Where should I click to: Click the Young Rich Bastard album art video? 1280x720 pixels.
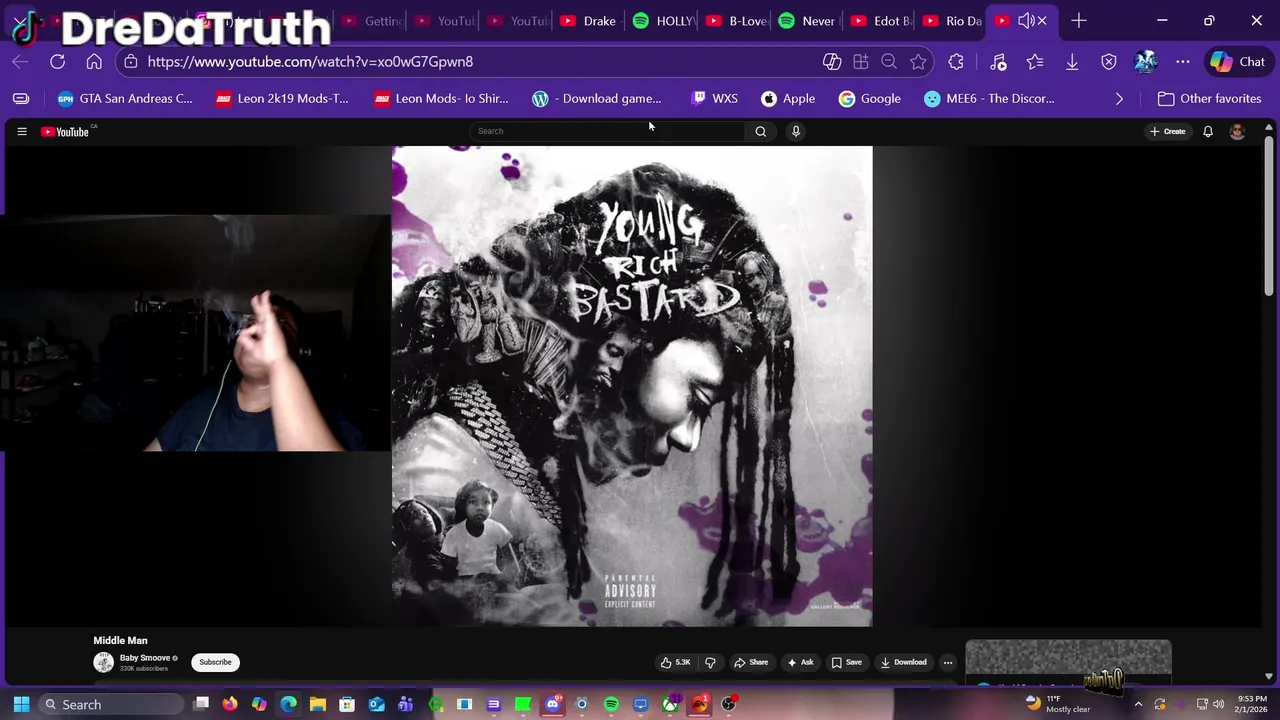point(632,386)
